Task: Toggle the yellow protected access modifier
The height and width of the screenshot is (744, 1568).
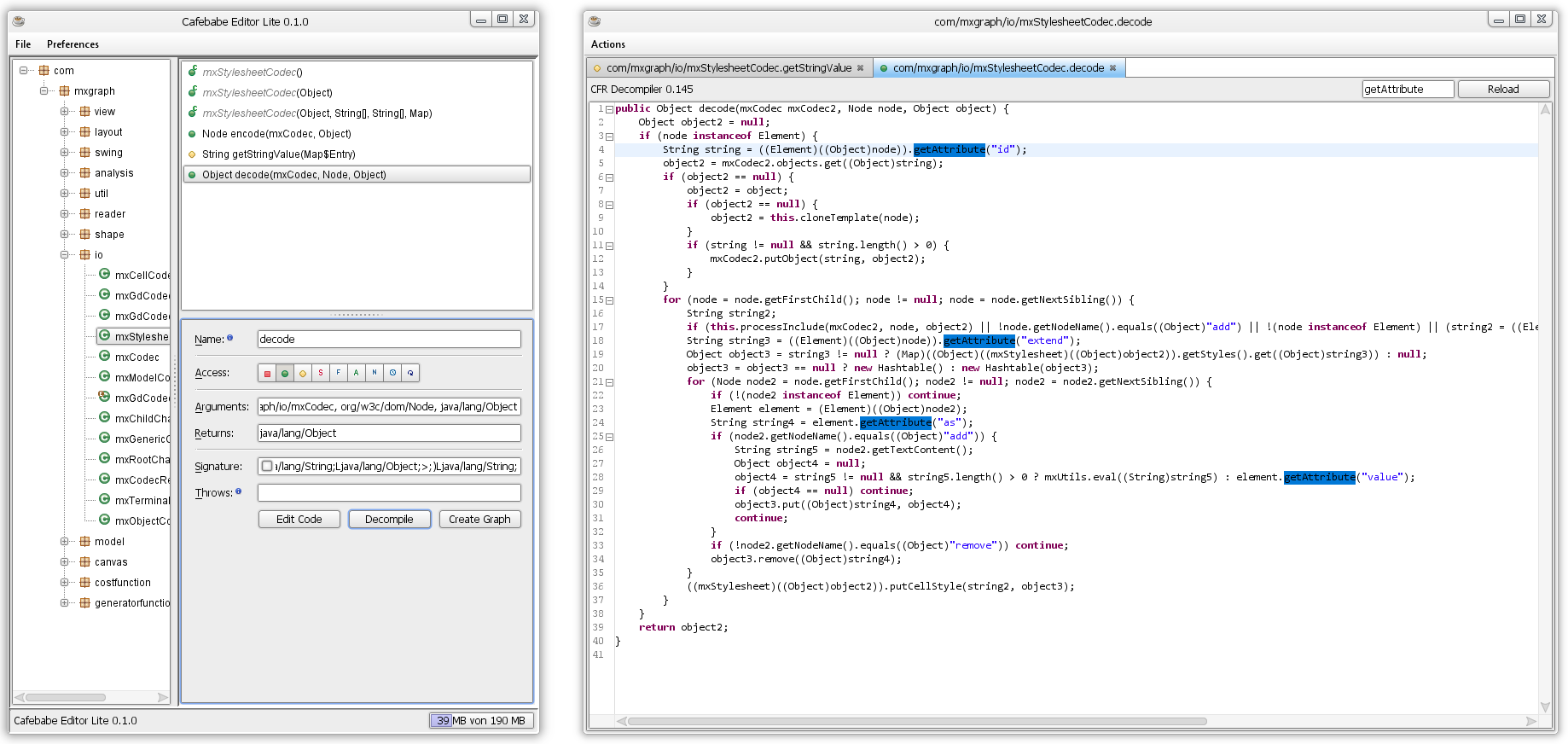Action: pyautogui.click(x=303, y=373)
